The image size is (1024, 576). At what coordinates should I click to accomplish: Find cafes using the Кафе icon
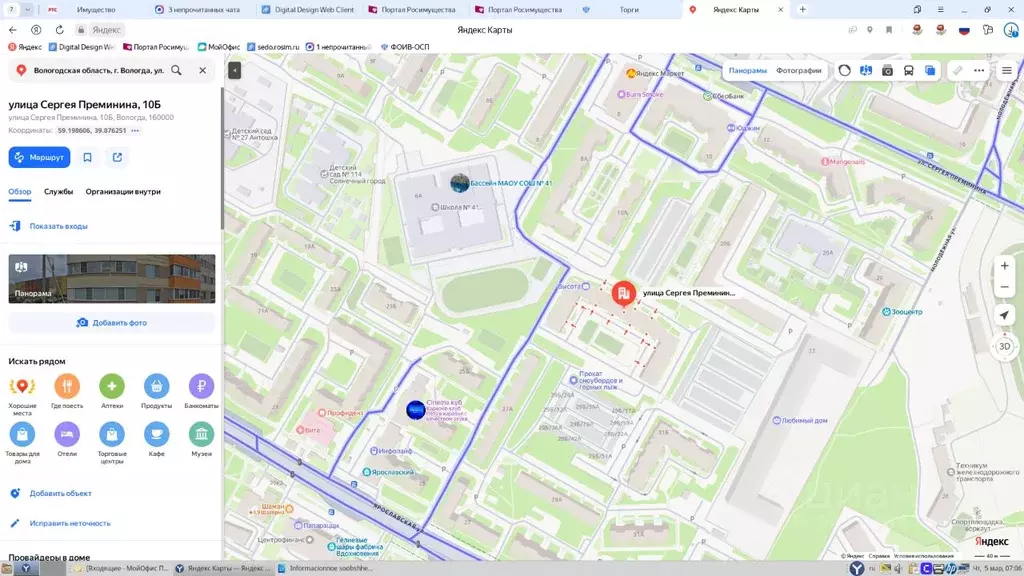(x=157, y=434)
